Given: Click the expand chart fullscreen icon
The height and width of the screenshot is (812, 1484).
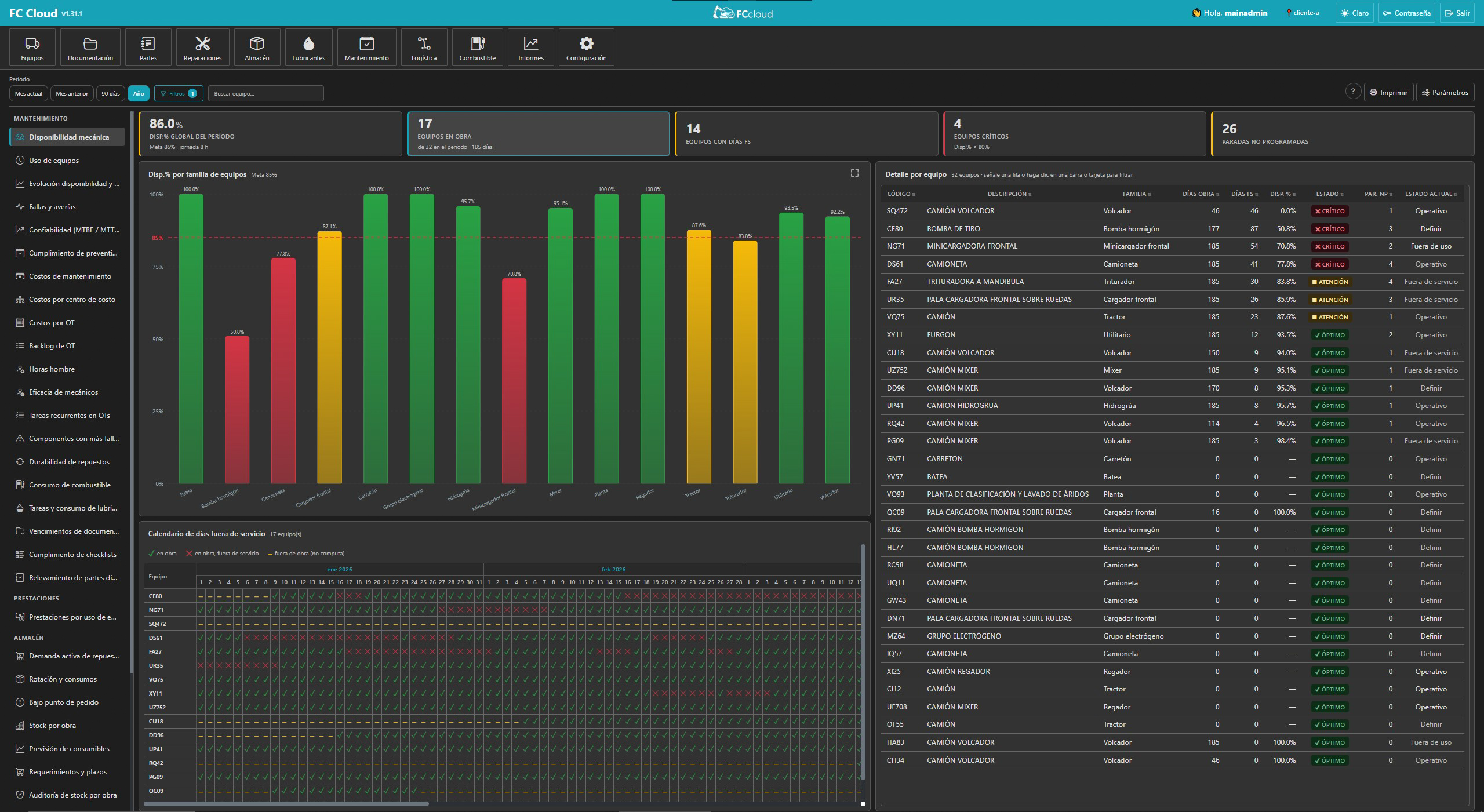Looking at the screenshot, I should 854,173.
